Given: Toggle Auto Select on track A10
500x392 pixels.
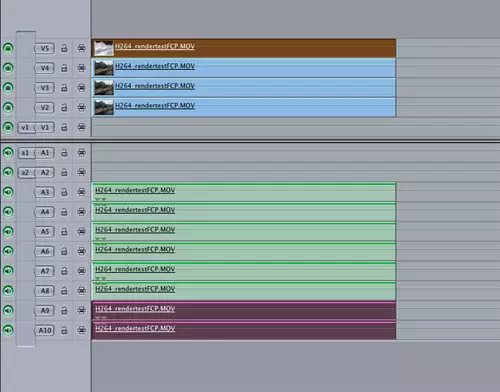Looking at the screenshot, I should [x=81, y=330].
